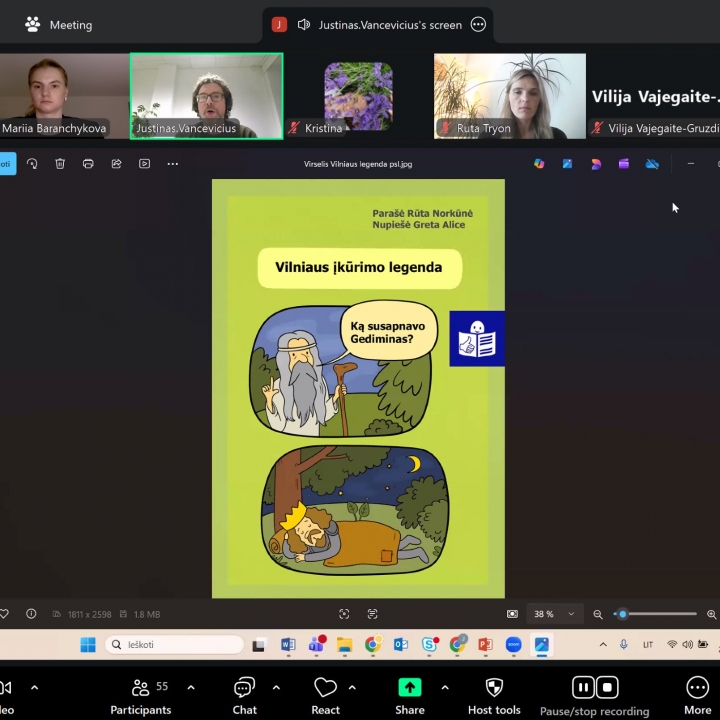Expand the Share options chevron
Viewport: 720px width, 720px height.
pyautogui.click(x=444, y=688)
